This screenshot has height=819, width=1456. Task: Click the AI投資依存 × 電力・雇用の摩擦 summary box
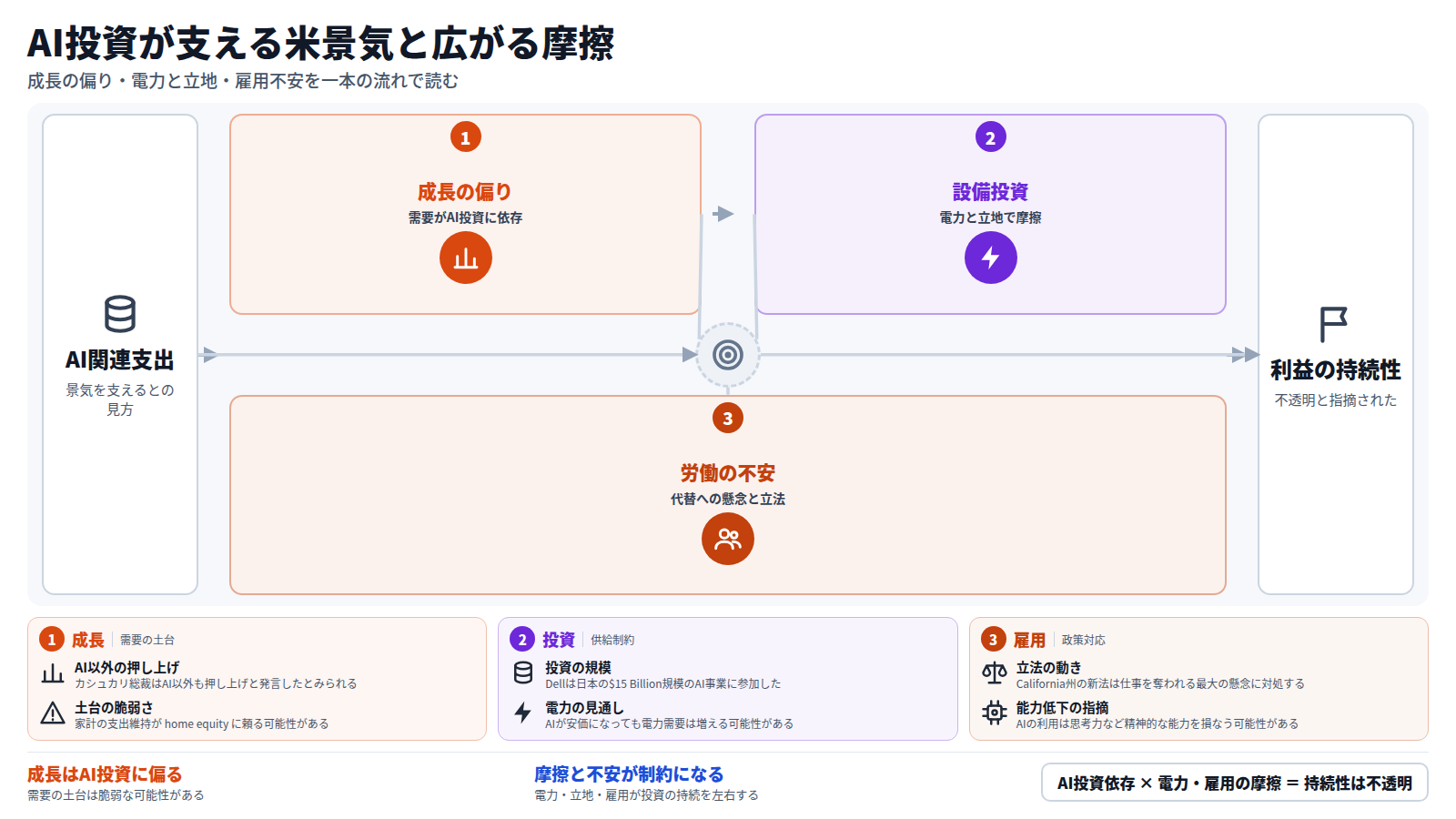click(1234, 783)
